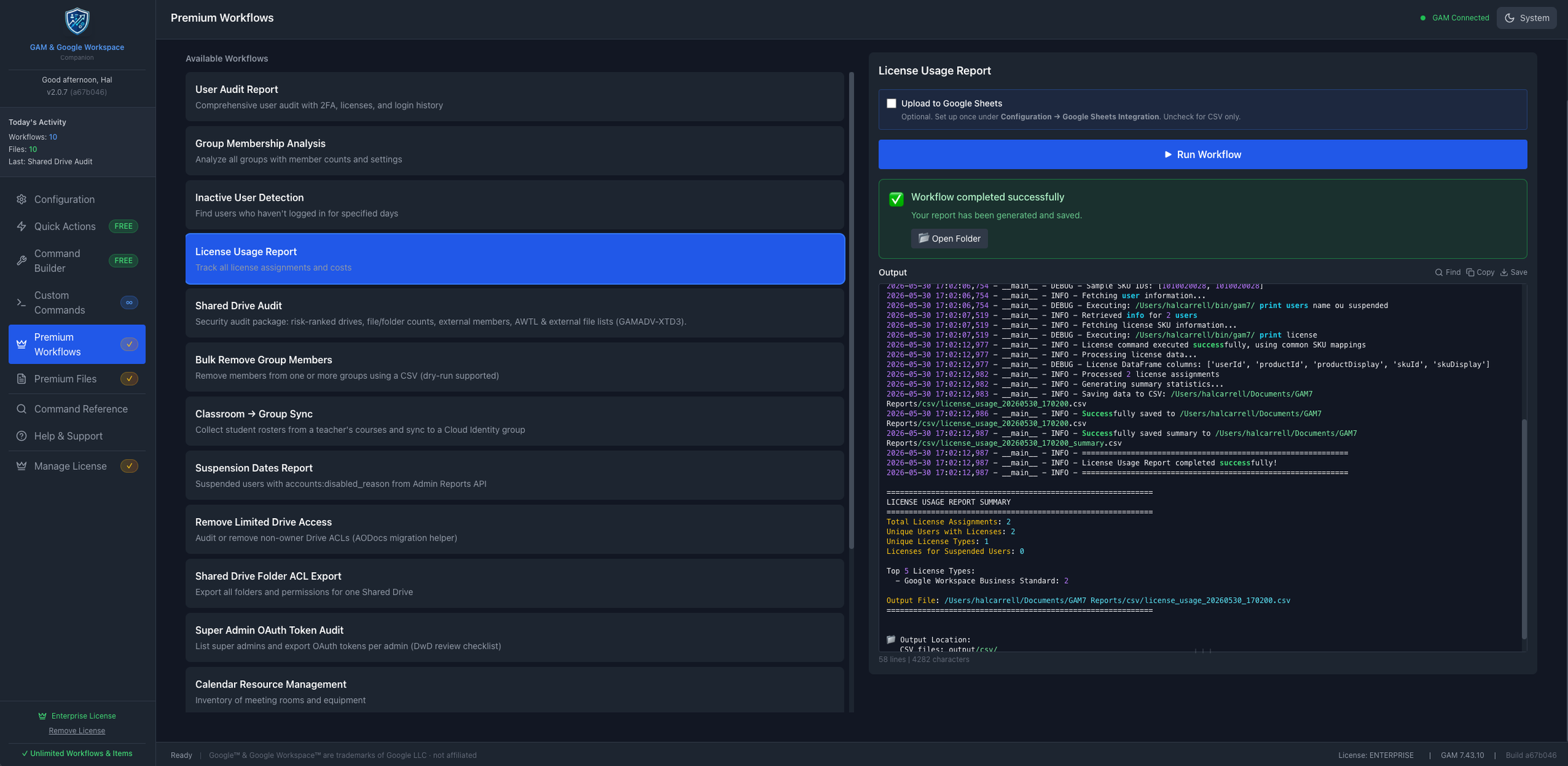The height and width of the screenshot is (766, 1568).
Task: Click the Find magnifier icon in Output
Action: pos(1439,272)
